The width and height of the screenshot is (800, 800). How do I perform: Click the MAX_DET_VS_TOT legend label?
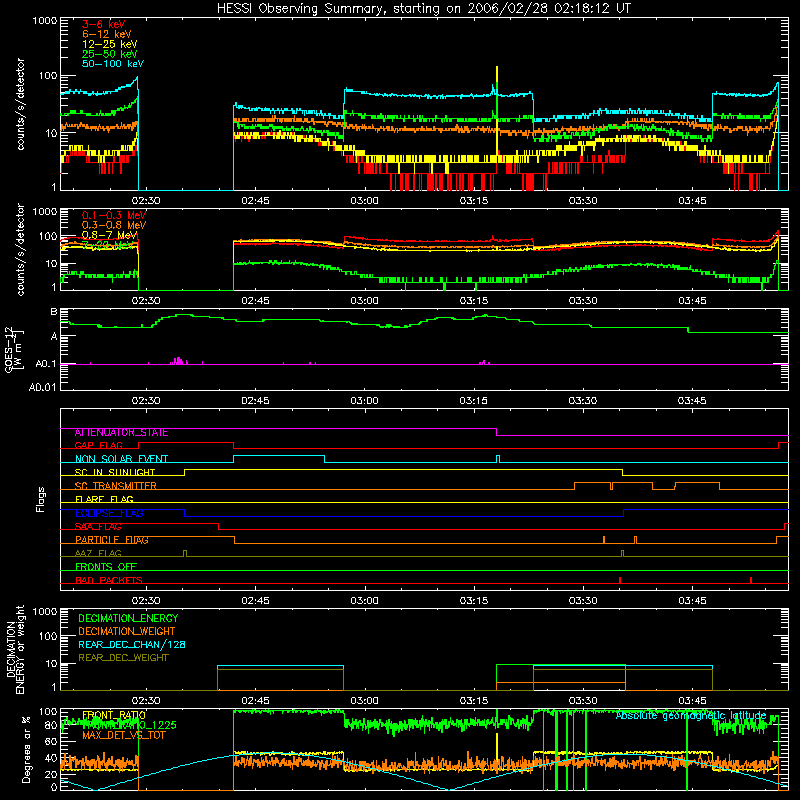pos(122,736)
